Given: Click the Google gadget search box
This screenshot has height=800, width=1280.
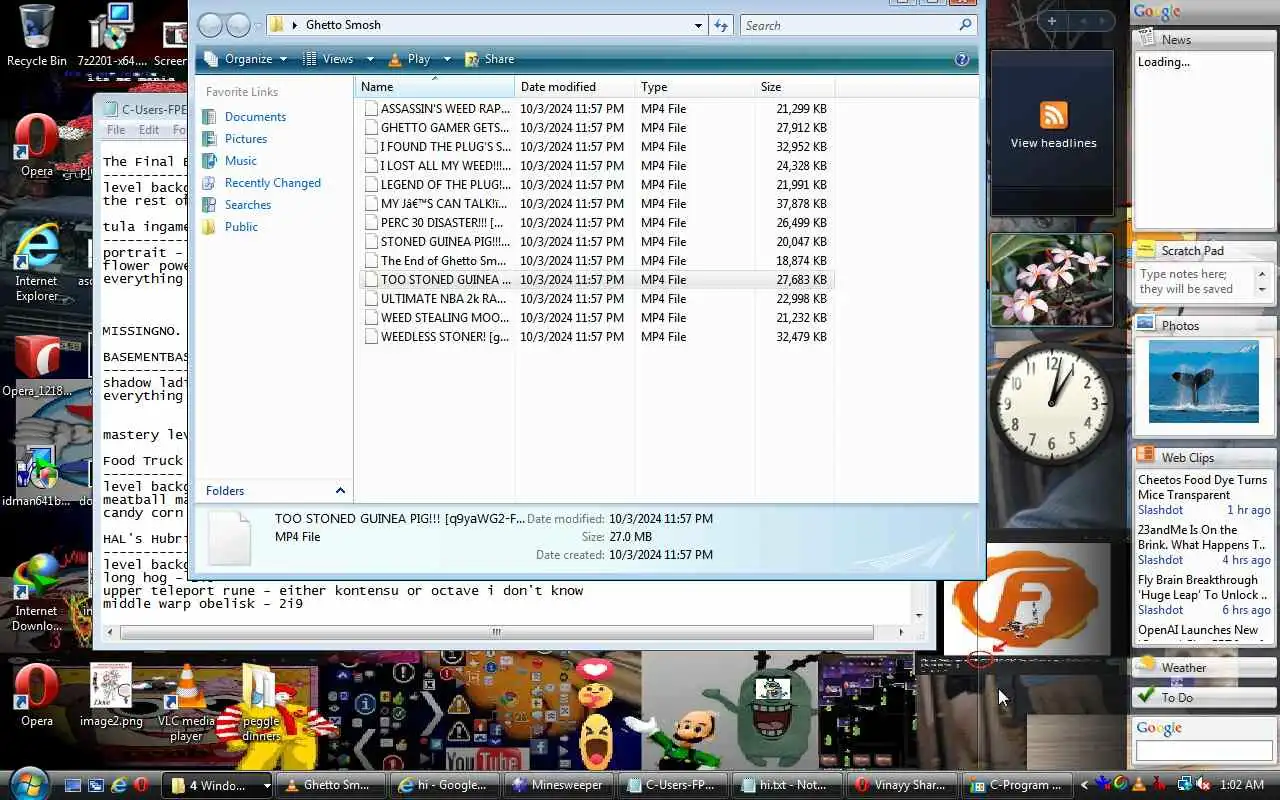Looking at the screenshot, I should click(x=1203, y=749).
